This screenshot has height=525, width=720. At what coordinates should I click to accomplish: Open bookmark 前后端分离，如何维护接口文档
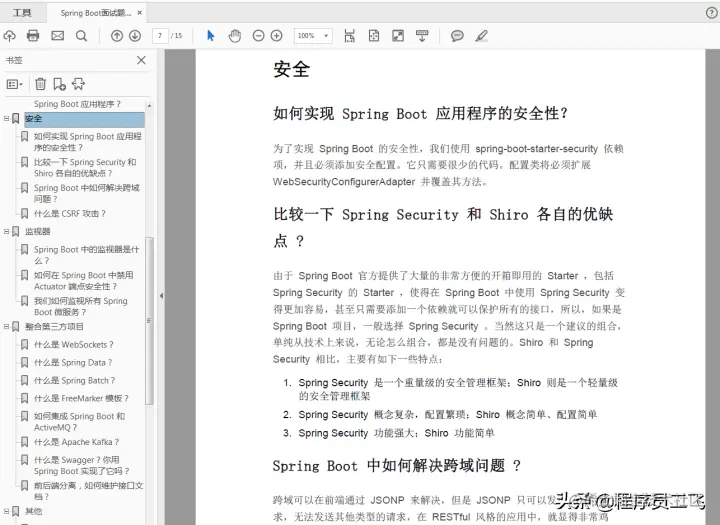(x=88, y=491)
